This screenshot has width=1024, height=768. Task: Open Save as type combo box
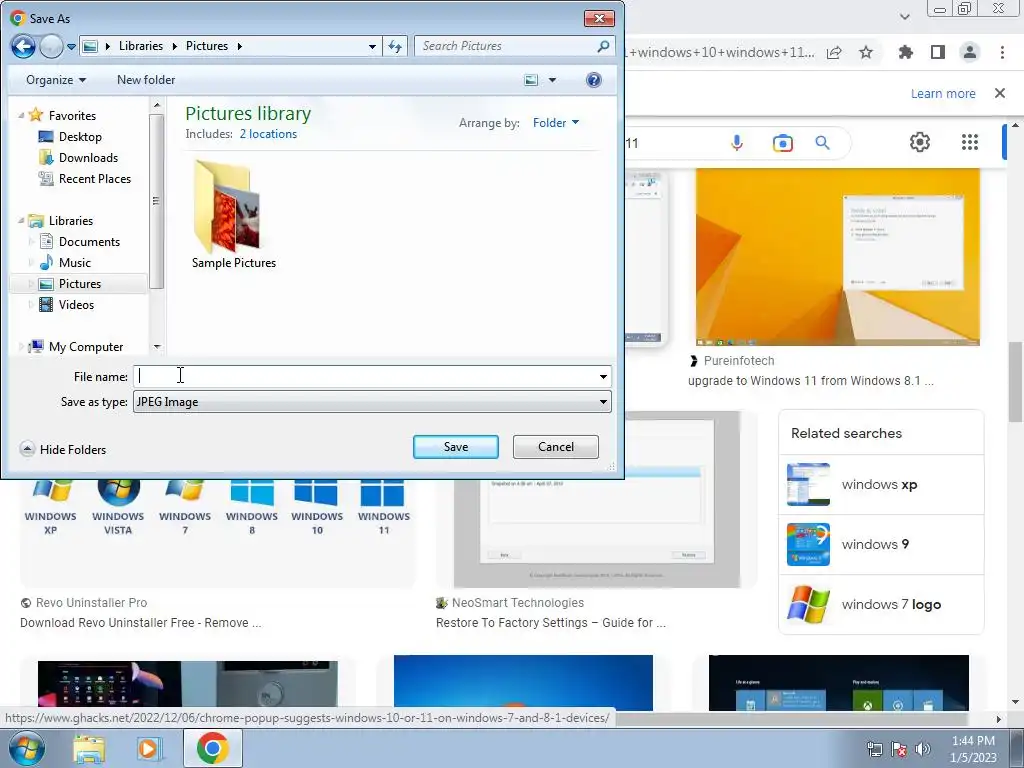click(372, 402)
